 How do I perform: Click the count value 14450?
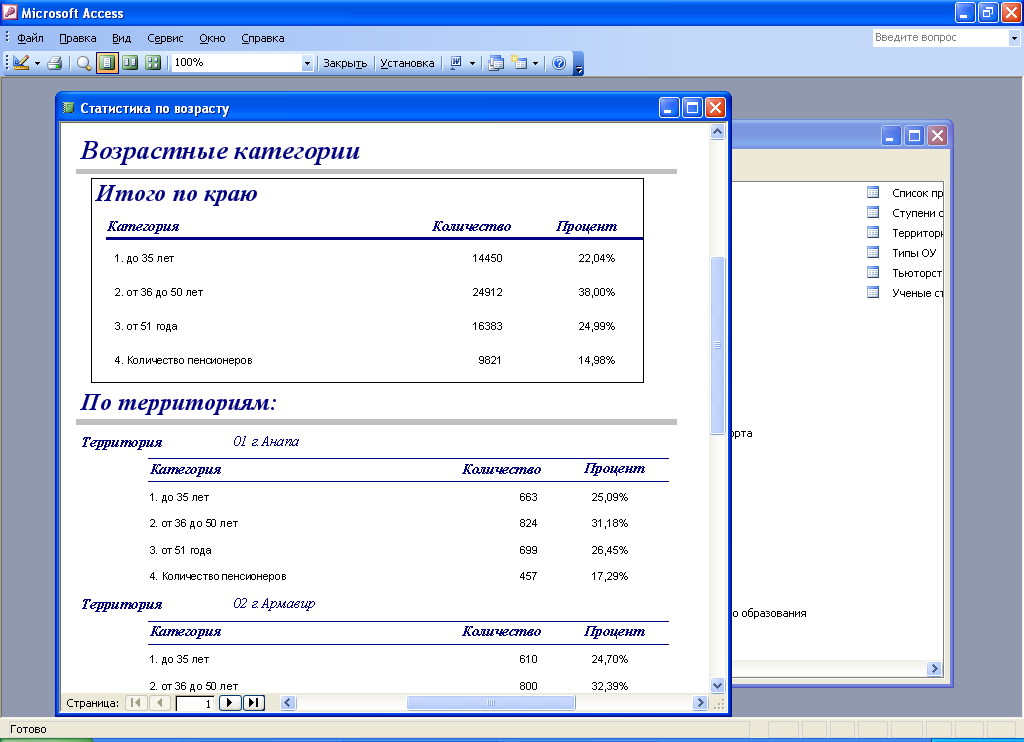[487, 258]
